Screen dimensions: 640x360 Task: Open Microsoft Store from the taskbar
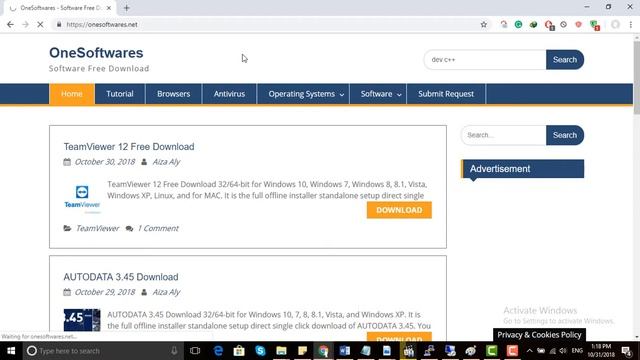239,351
